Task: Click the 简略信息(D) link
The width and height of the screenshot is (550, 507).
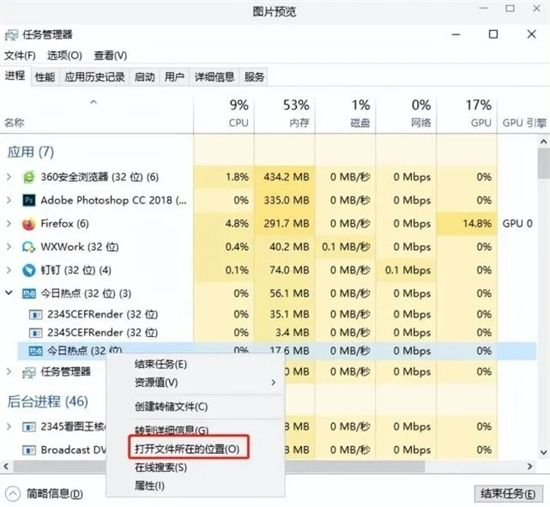Action: click(x=55, y=494)
